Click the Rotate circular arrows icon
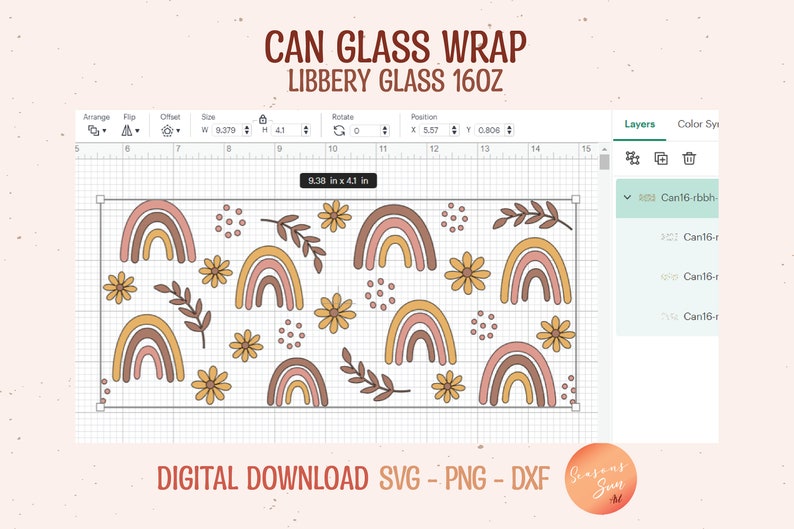 pos(339,131)
